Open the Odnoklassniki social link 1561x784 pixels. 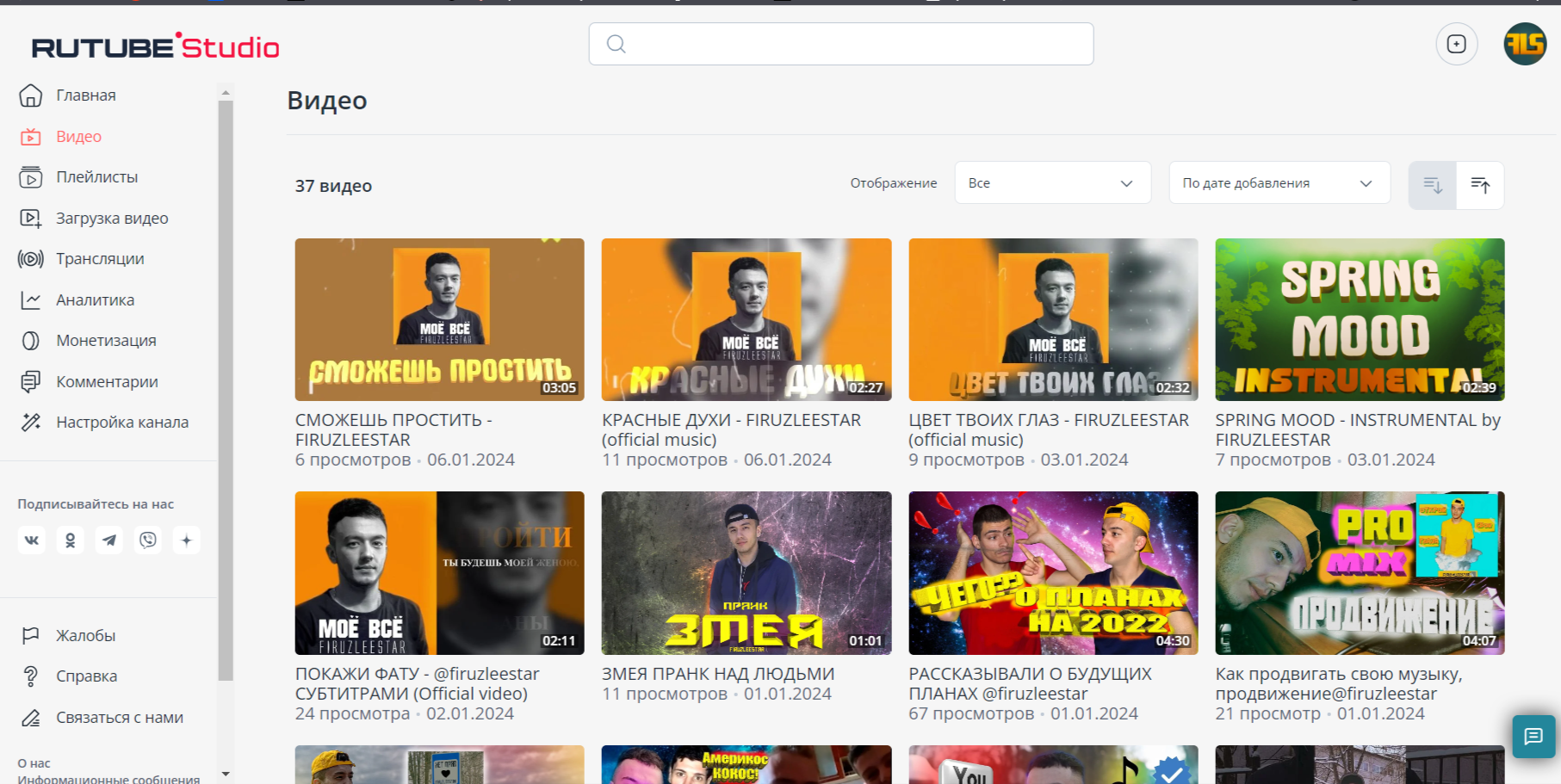[71, 540]
